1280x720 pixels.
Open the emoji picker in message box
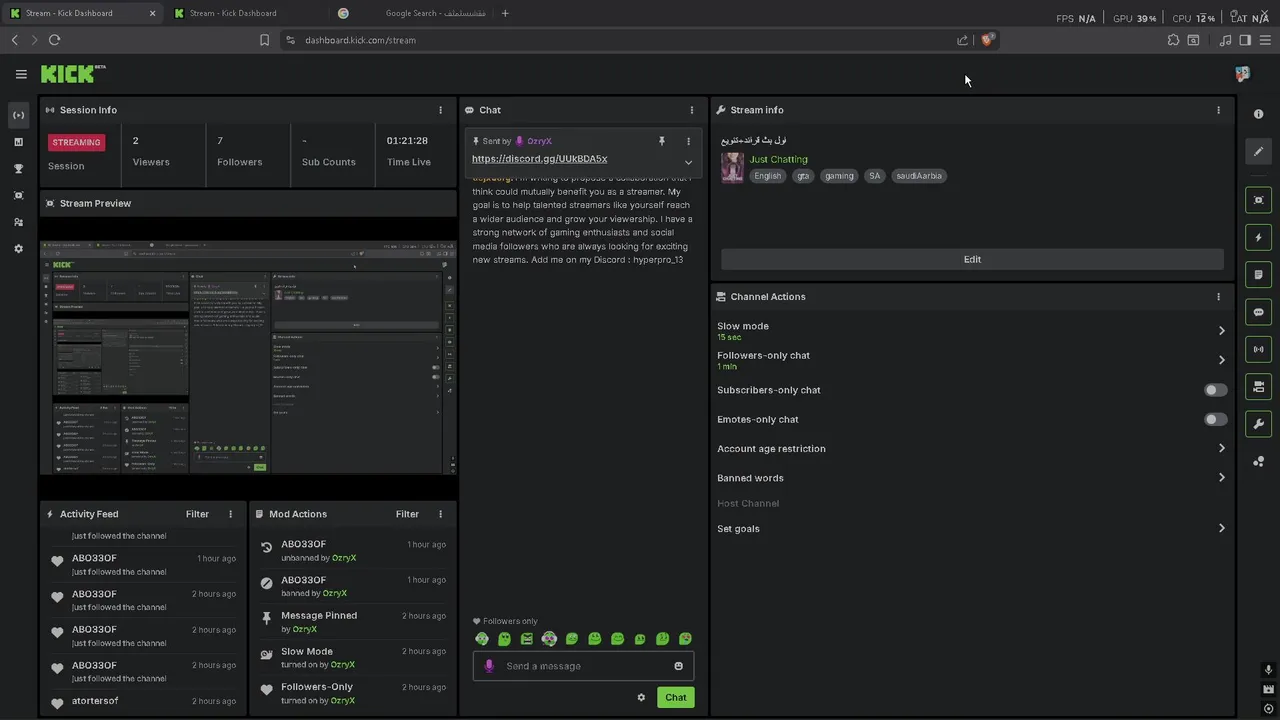679,666
